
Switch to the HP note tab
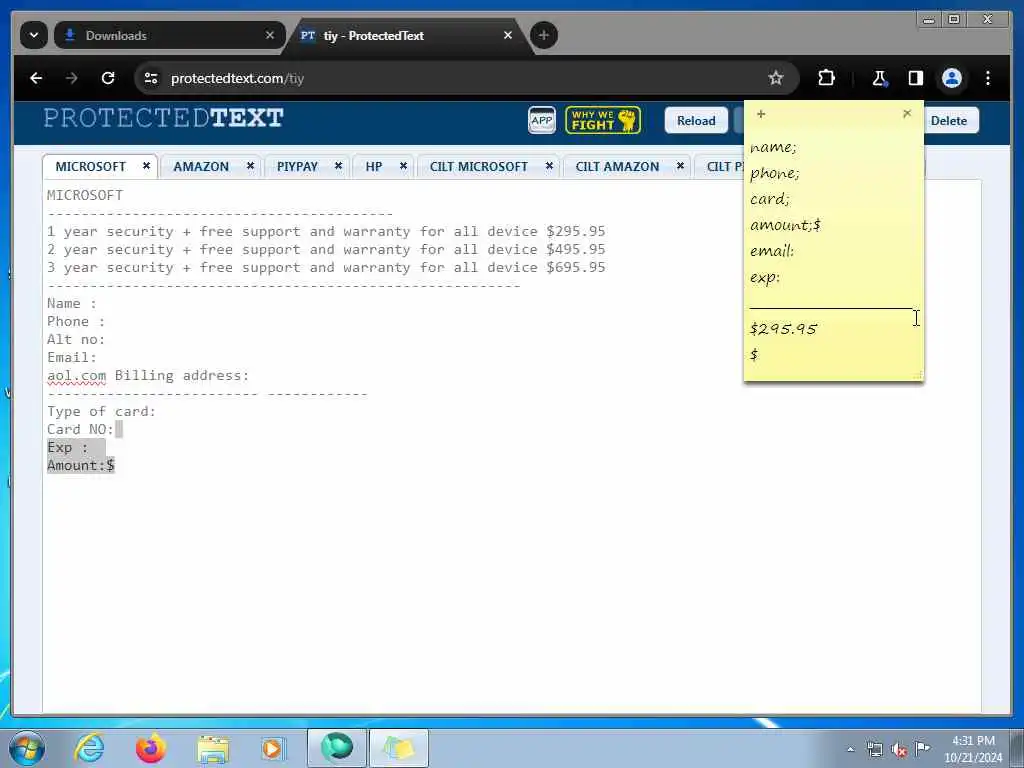pos(374,167)
